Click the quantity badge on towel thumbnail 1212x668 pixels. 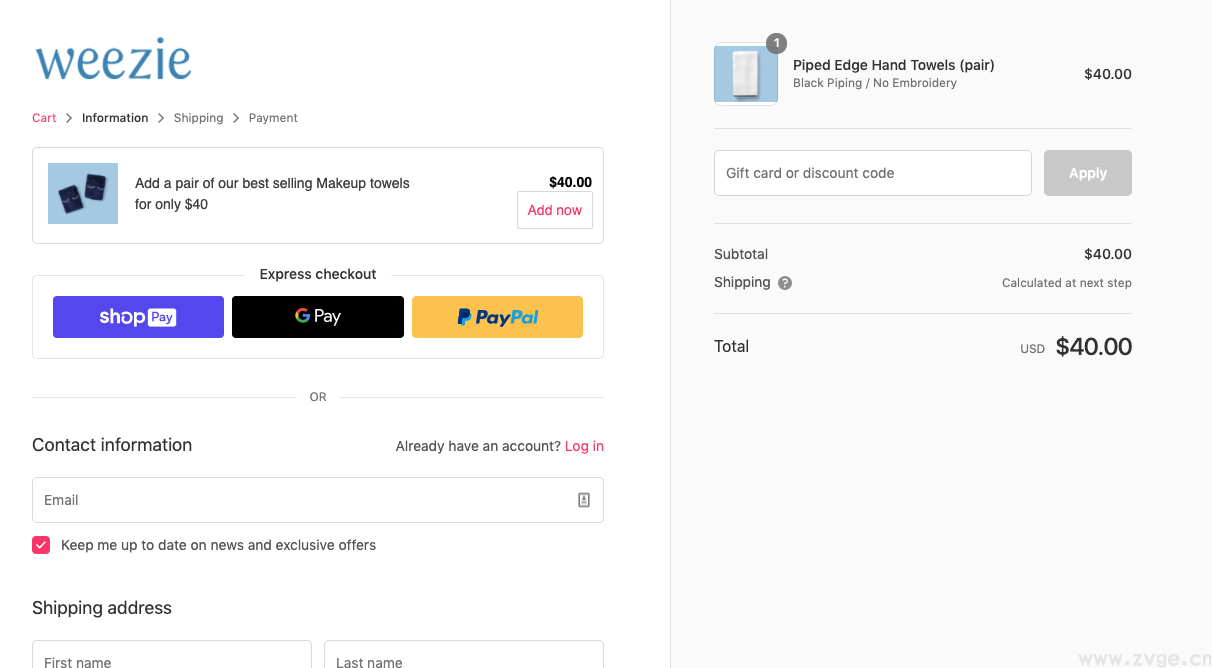coord(776,43)
